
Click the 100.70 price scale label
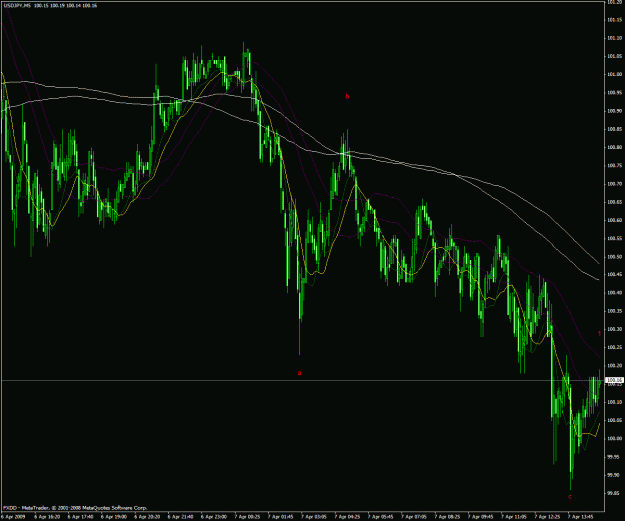tap(614, 184)
